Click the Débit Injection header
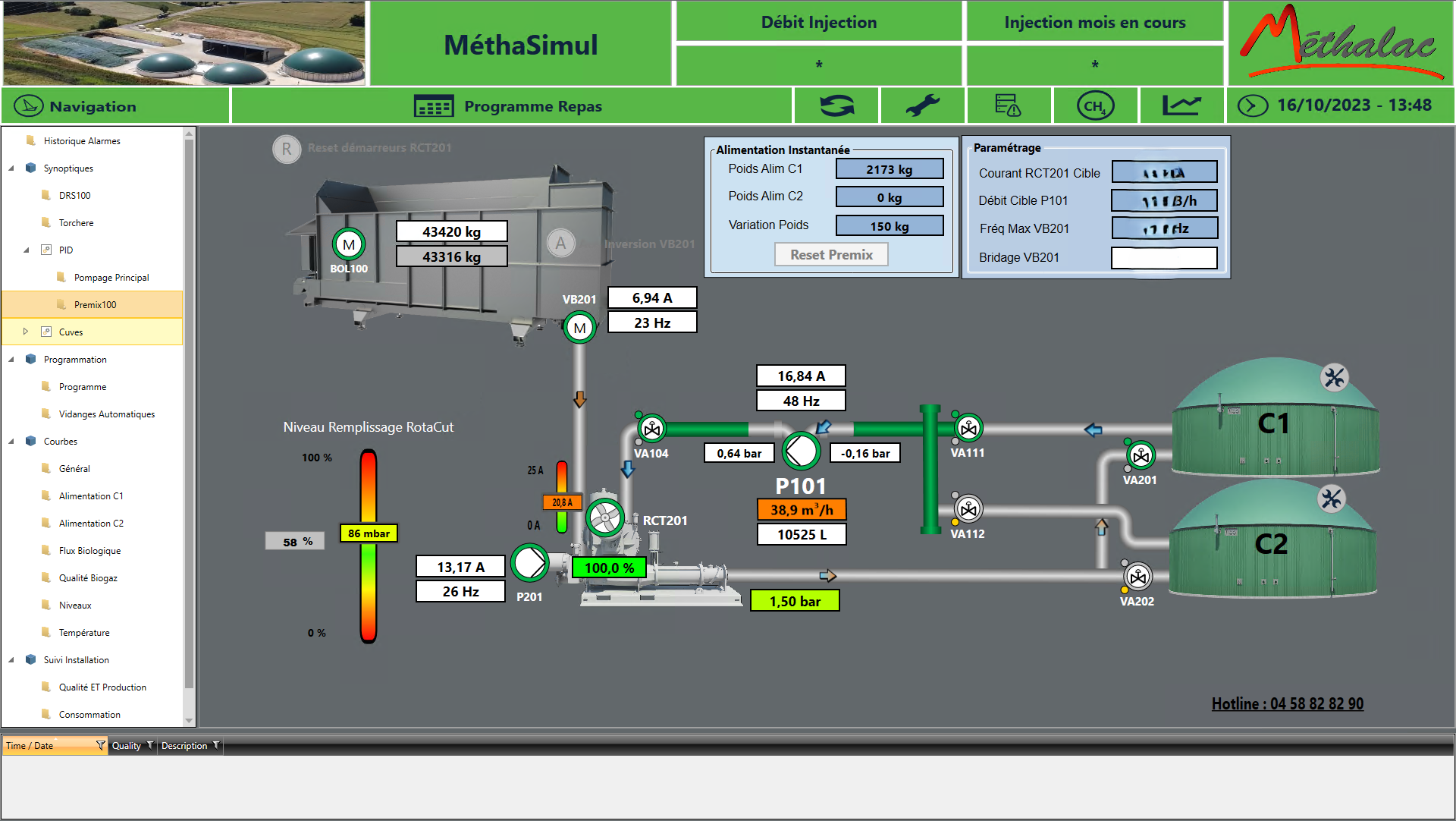The height and width of the screenshot is (821, 1456). coord(819,22)
